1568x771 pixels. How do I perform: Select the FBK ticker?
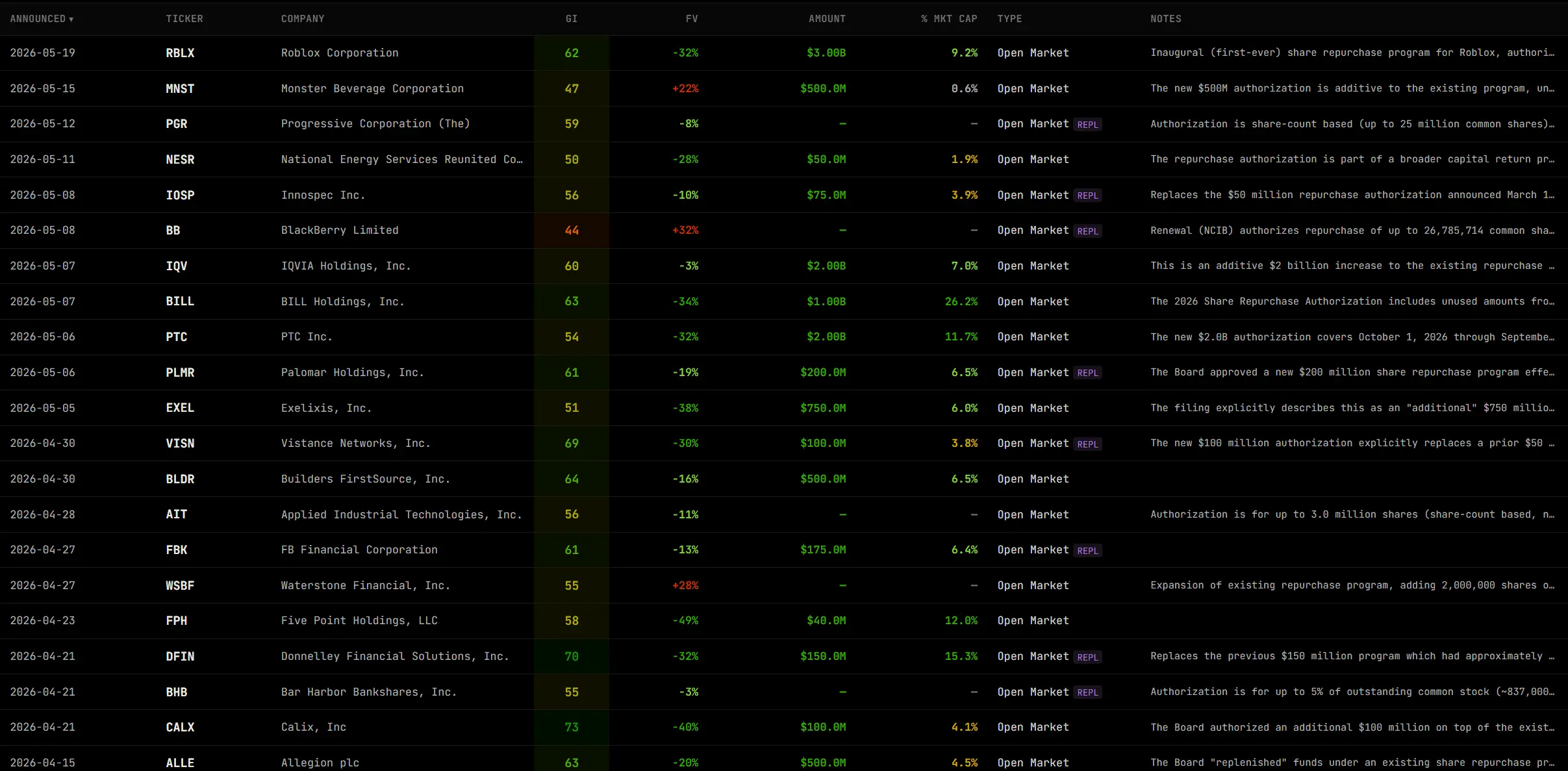177,550
